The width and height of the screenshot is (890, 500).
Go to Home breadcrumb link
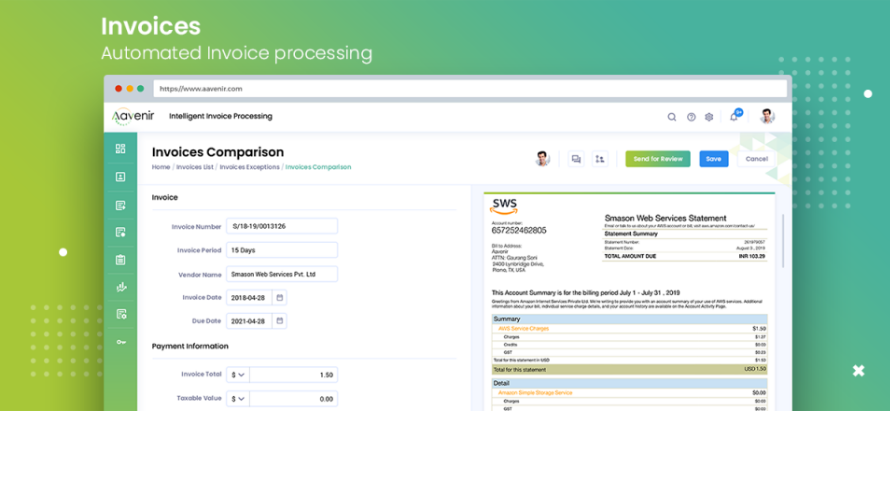point(161,167)
